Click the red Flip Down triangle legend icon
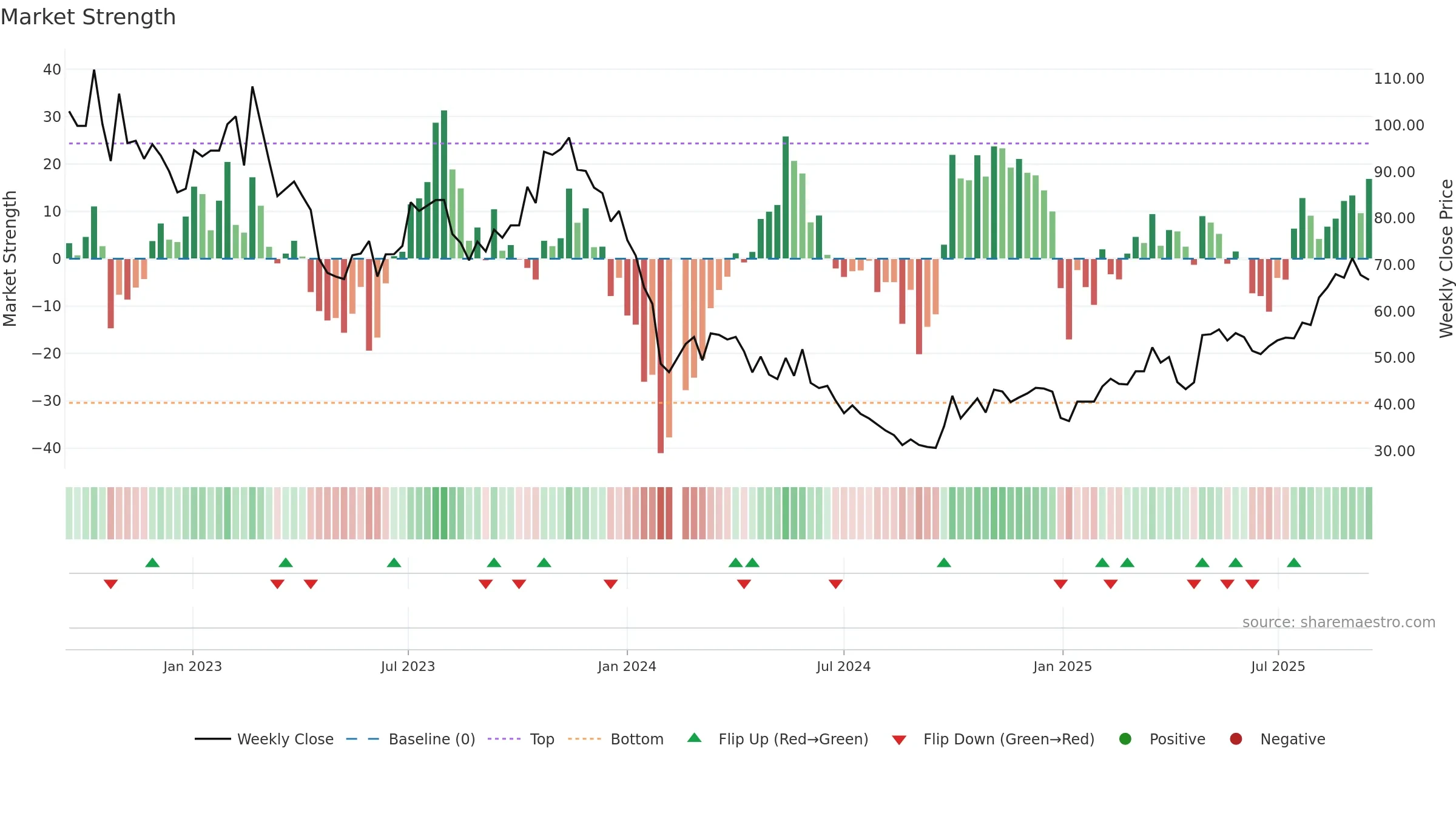Viewport: 1456px width, 819px height. coord(899,740)
